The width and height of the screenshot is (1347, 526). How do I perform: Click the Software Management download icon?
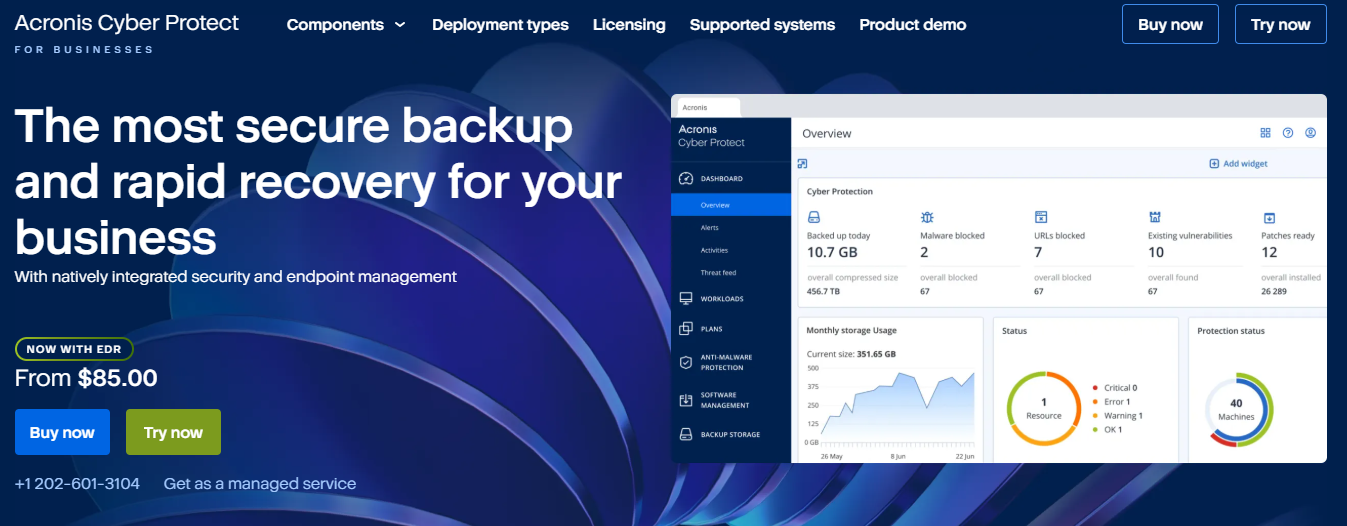coord(685,400)
